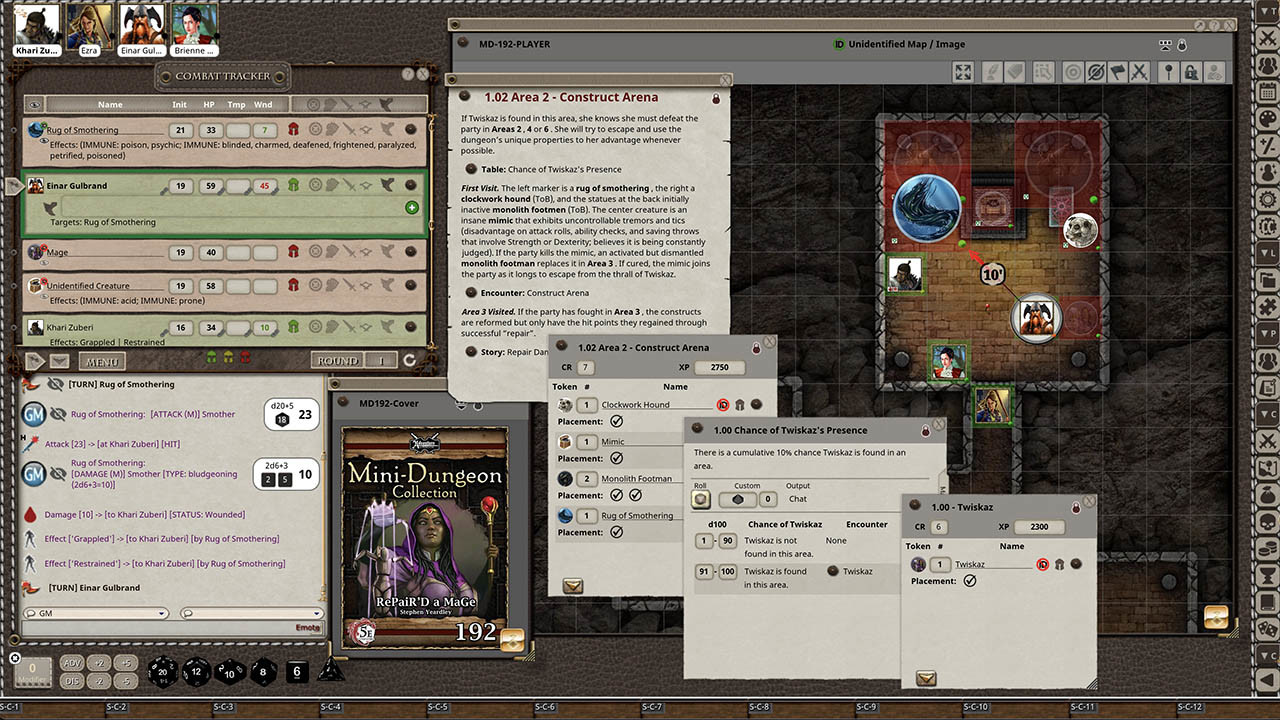Hide the Rug of Smothering attack with the eye toggle

58,413
